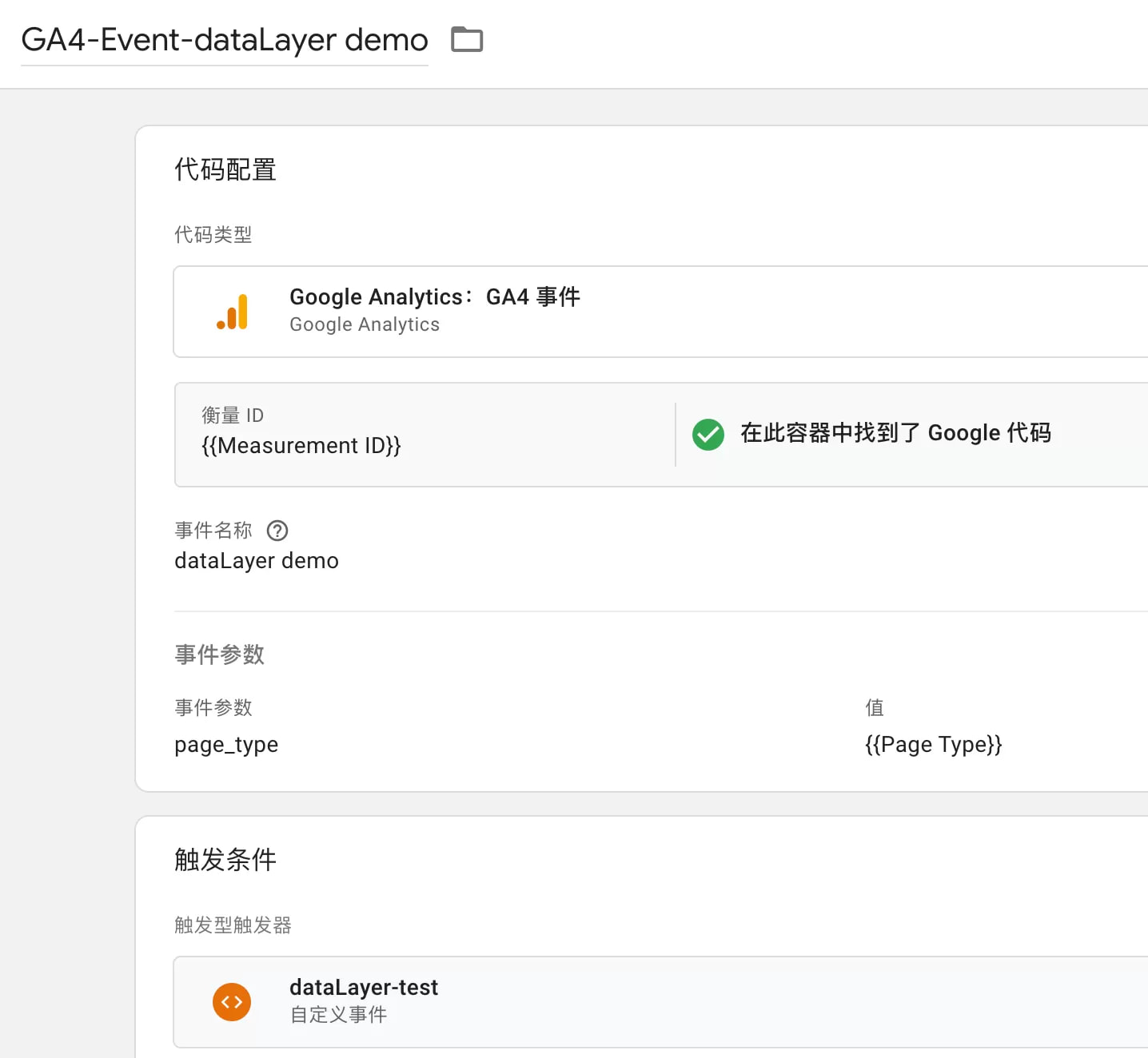Click the event name value dataLayer demo
The width and height of the screenshot is (1148, 1058).
tap(257, 561)
